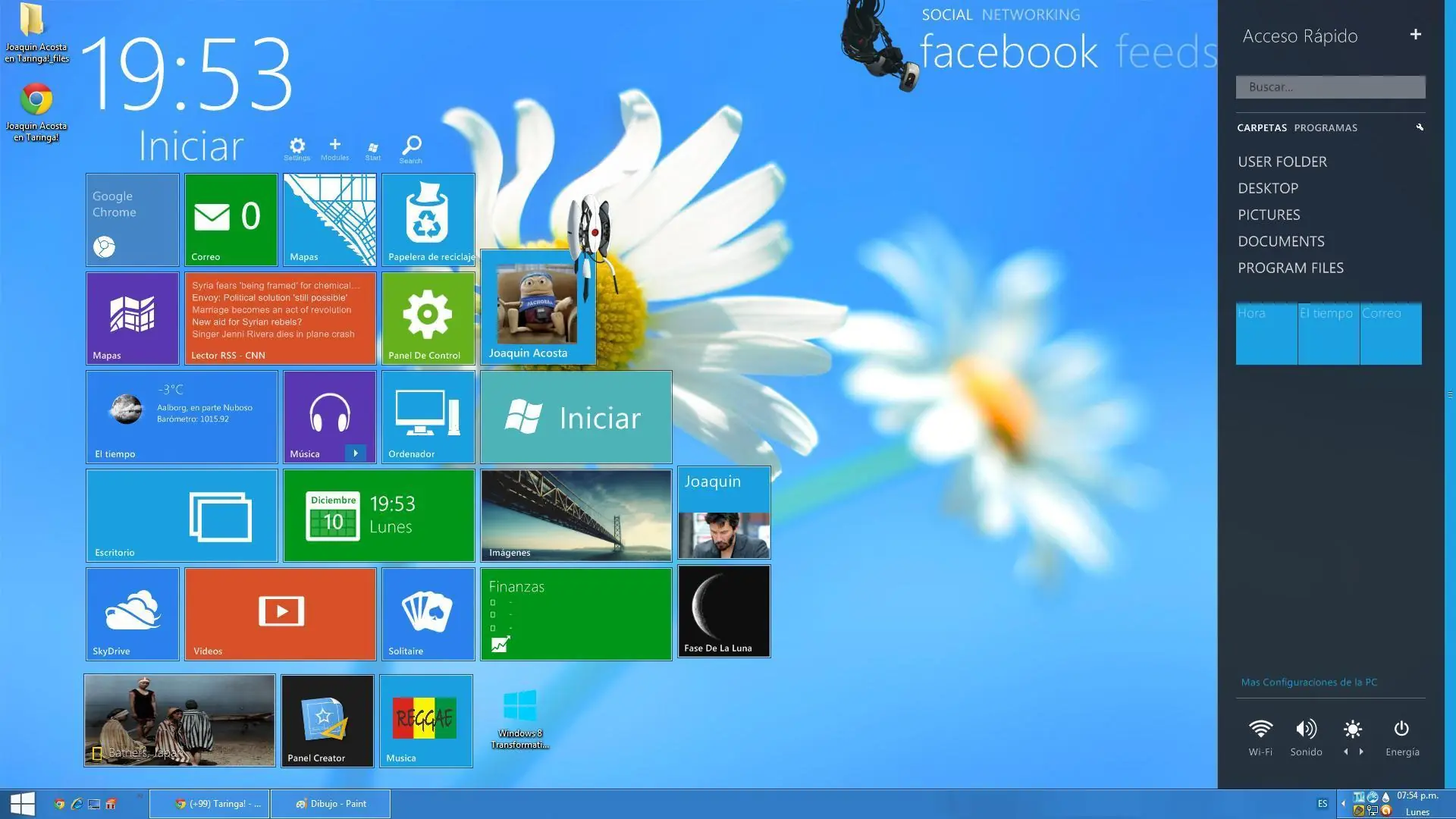The width and height of the screenshot is (1456, 819).
Task: Open the Fase De La Luna tile
Action: click(x=724, y=611)
